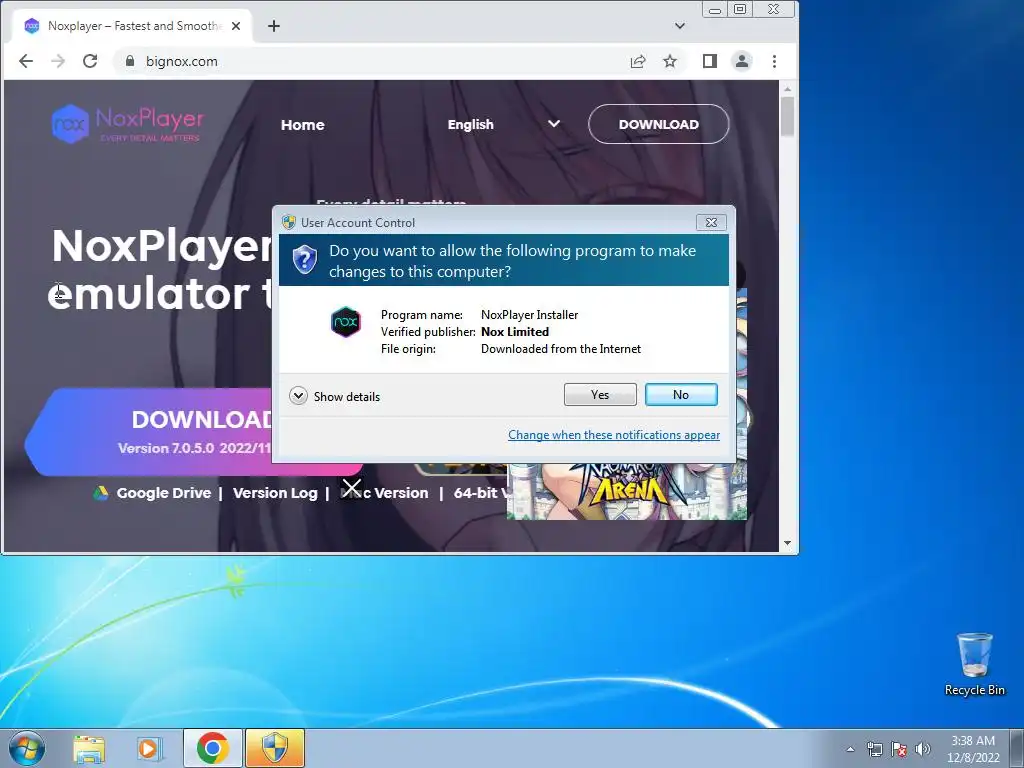Open a new Chrome tab

[x=274, y=26]
